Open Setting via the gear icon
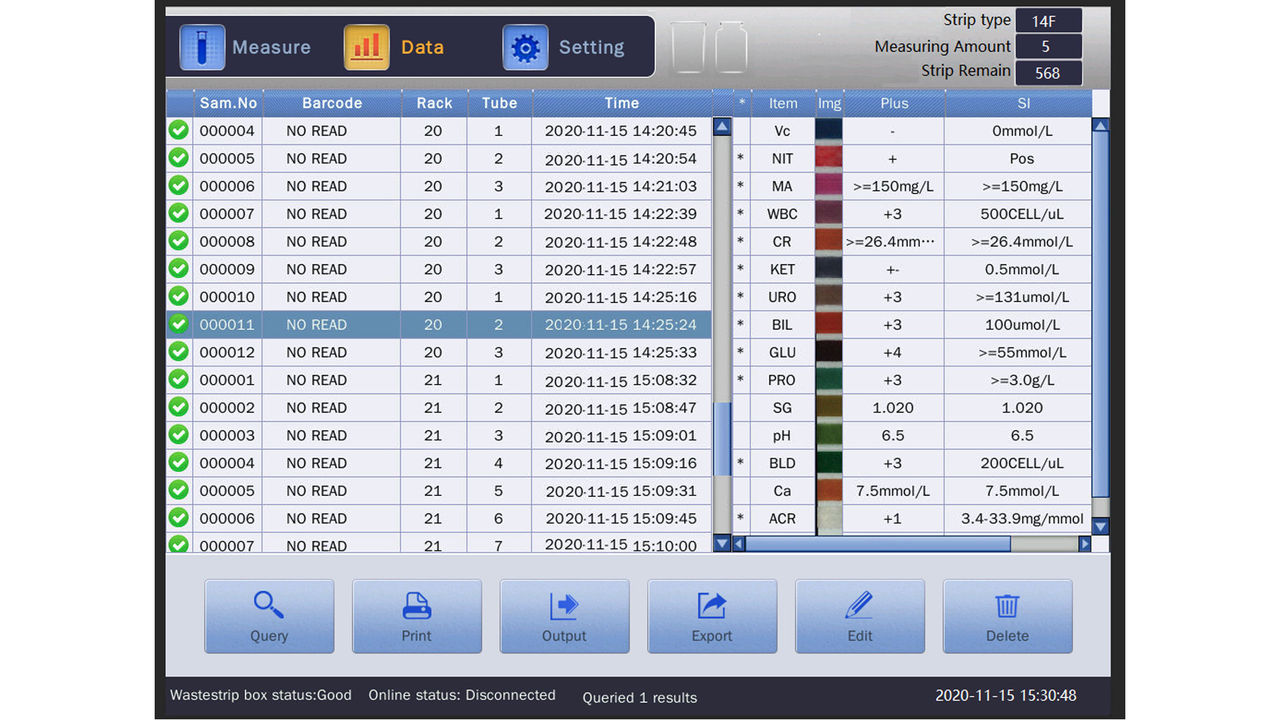 click(x=525, y=47)
